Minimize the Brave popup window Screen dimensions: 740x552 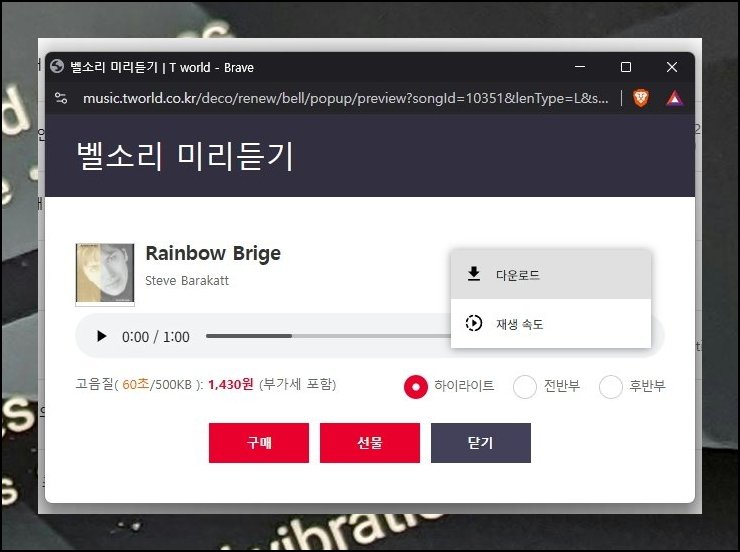click(x=580, y=67)
